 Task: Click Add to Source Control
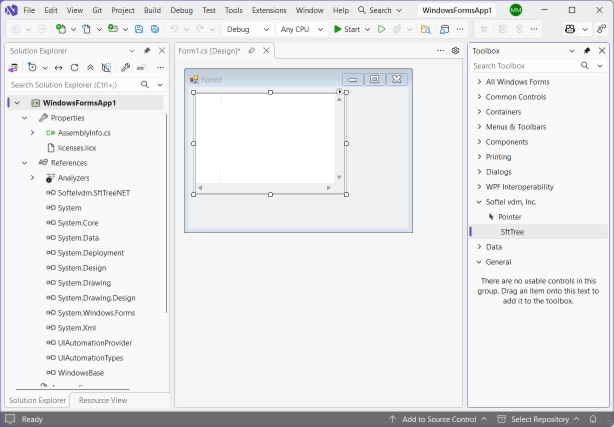click(438, 419)
